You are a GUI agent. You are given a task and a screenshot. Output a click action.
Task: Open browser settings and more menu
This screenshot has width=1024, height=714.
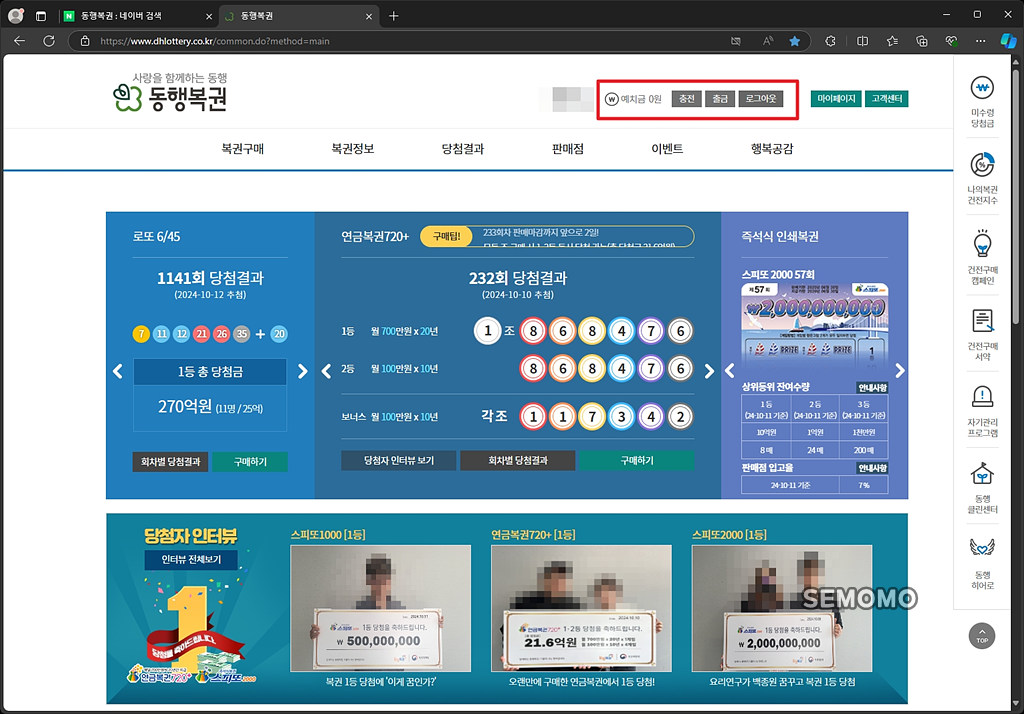pyautogui.click(x=980, y=41)
